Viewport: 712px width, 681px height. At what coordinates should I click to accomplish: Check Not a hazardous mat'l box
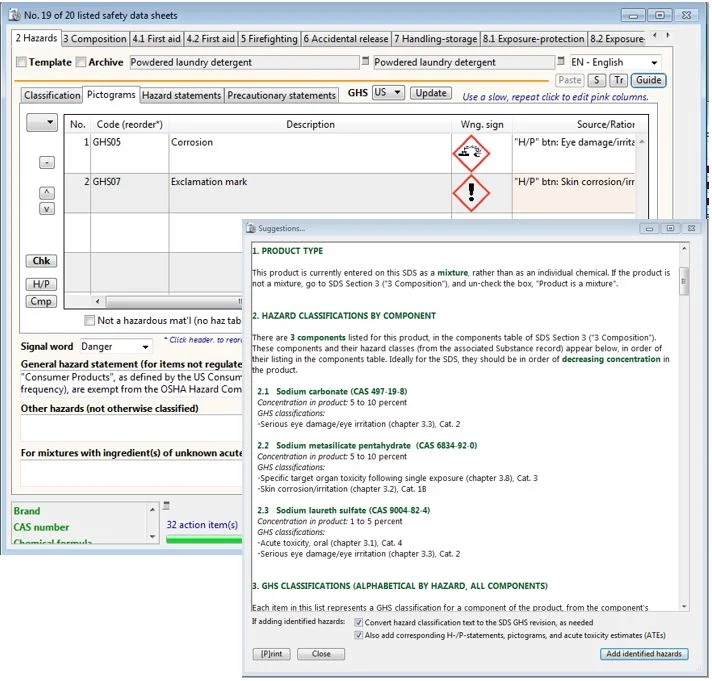pyautogui.click(x=89, y=321)
